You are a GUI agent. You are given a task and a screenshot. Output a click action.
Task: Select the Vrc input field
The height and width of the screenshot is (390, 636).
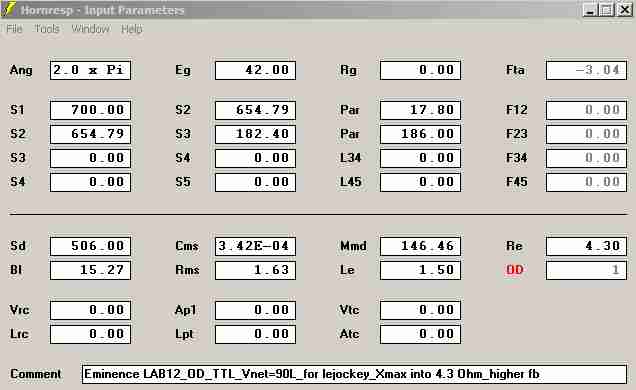tap(90, 311)
